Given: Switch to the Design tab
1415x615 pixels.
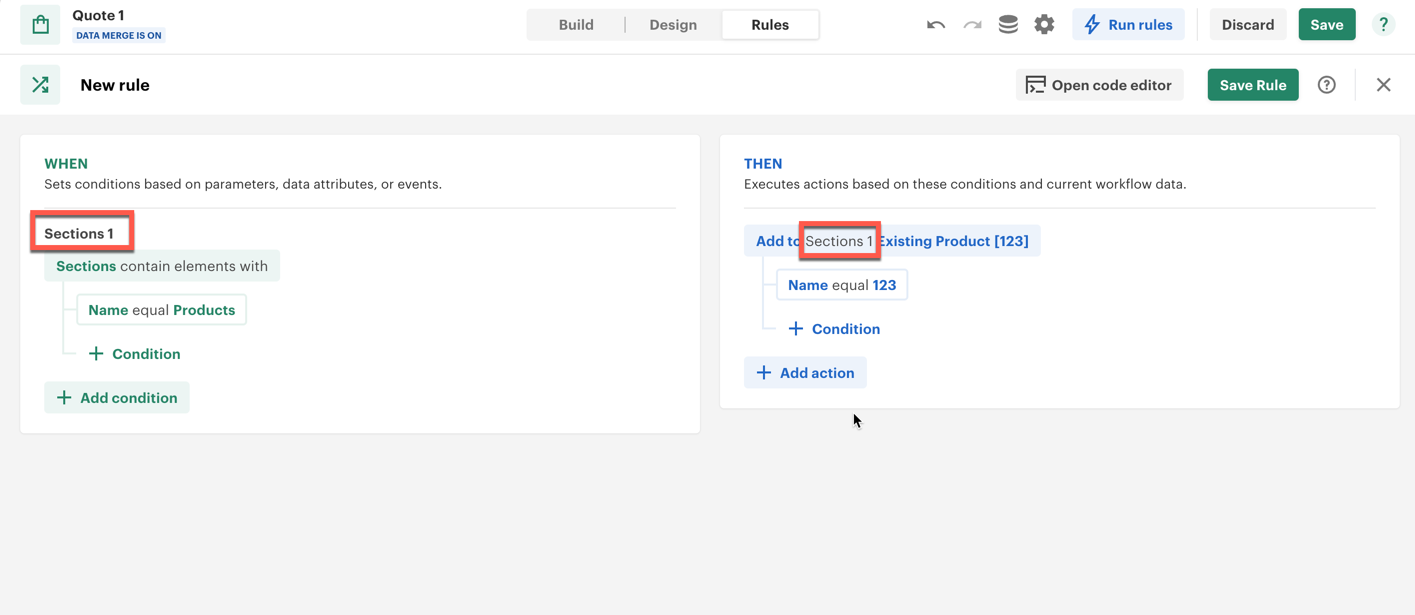Looking at the screenshot, I should tap(673, 25).
